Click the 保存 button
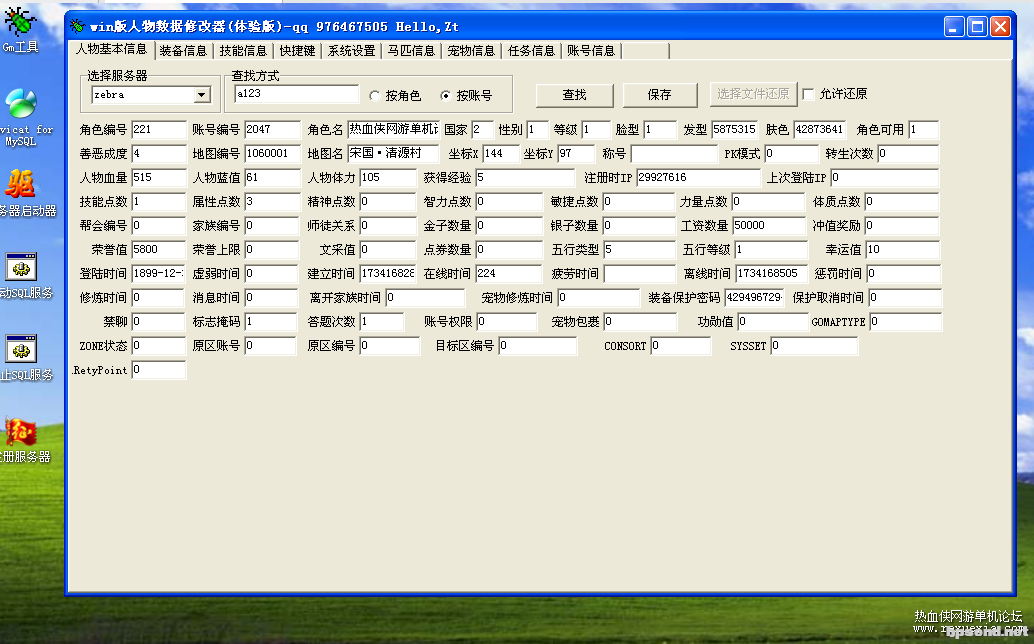Screen dimensions: 1034x644 pos(659,95)
